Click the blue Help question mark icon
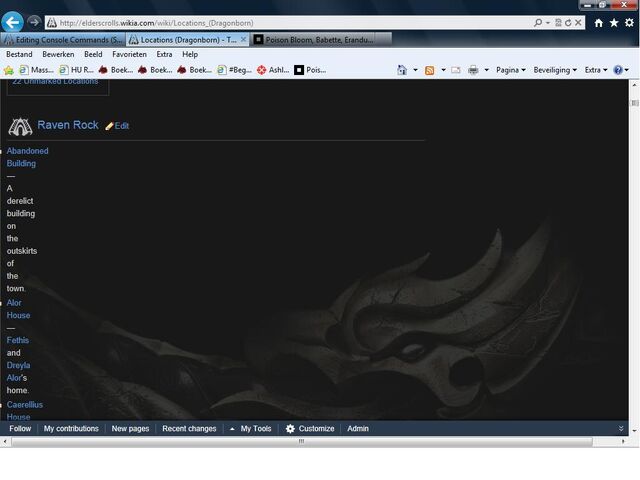Image resolution: width=640 pixels, height=480 pixels. click(x=618, y=70)
